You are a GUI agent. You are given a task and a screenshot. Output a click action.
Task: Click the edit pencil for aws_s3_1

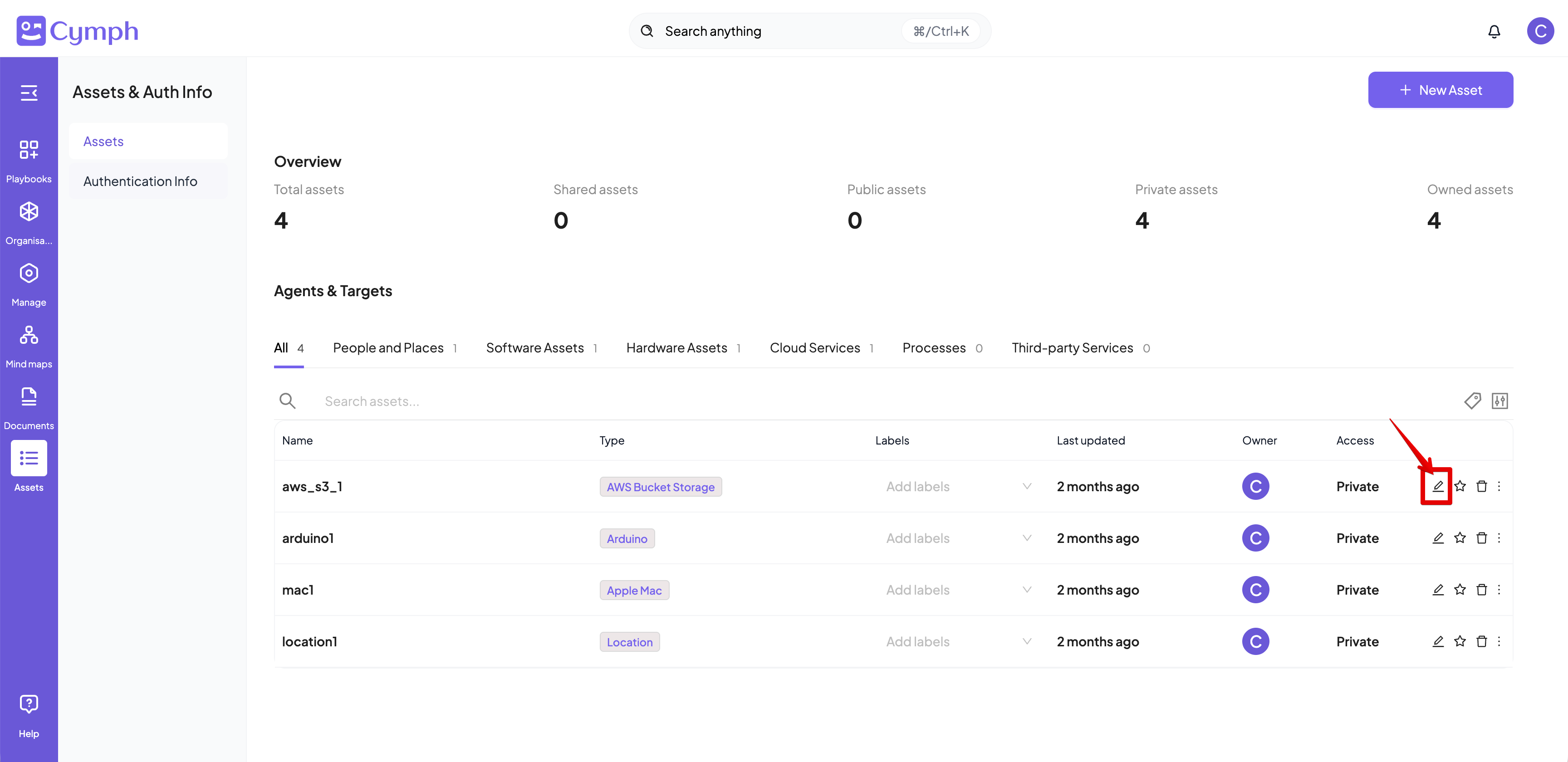click(x=1437, y=486)
